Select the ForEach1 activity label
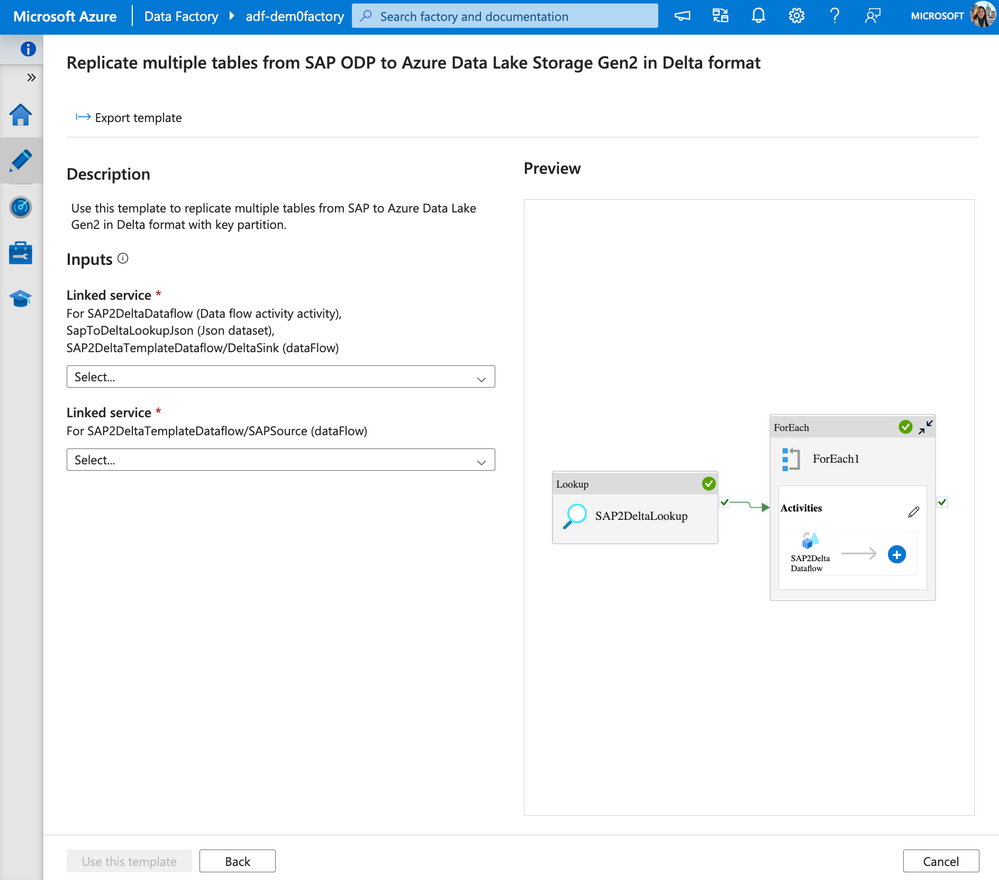Screen dimensions: 999x880 point(835,459)
